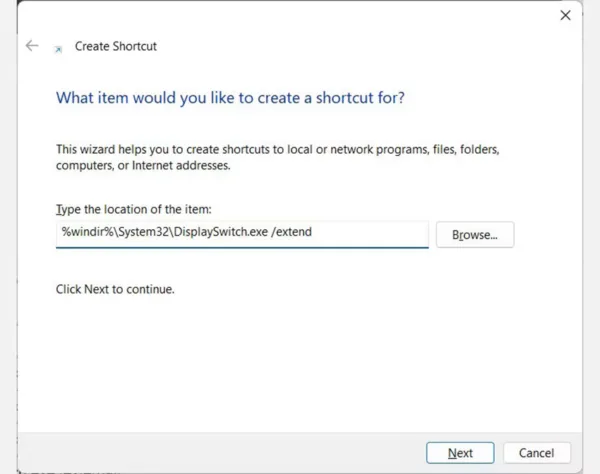Continue with the Next button

point(460,453)
